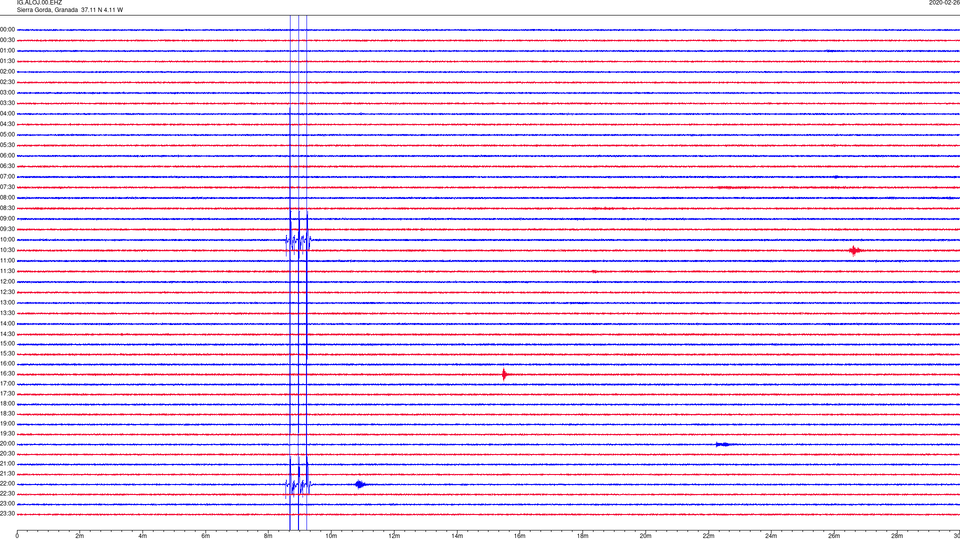The height and width of the screenshot is (540, 960).
Task: Select the 00:00 trace time label
Action: point(7,29)
